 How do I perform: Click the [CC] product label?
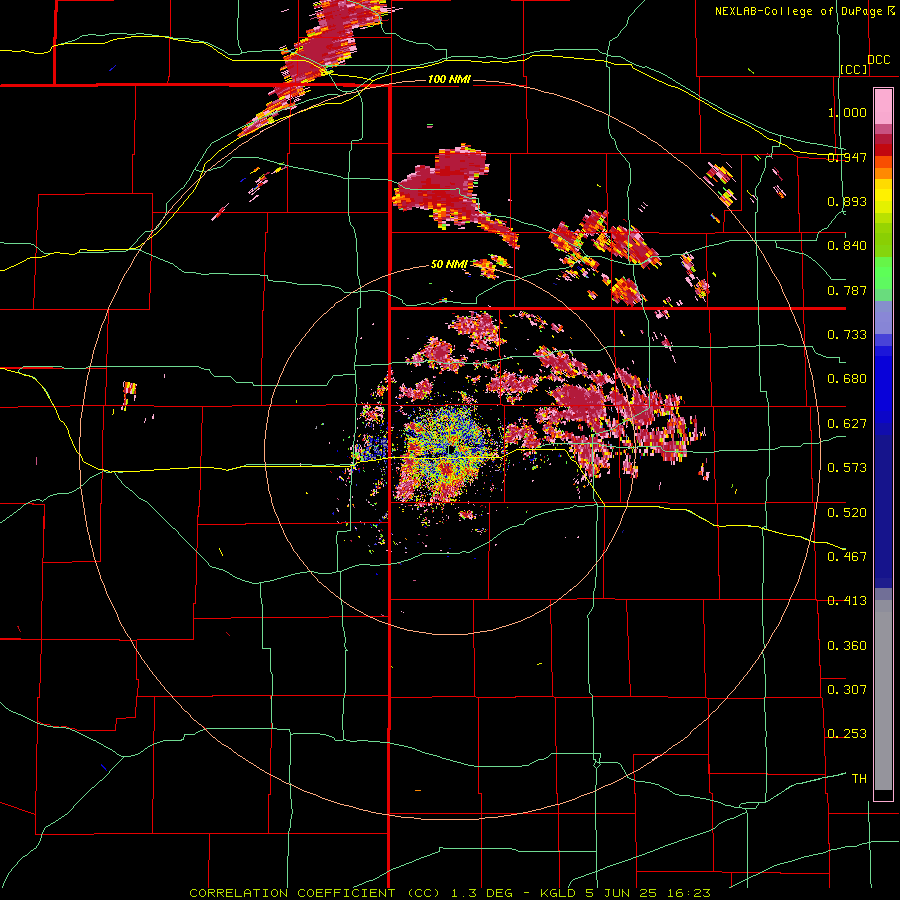[x=854, y=69]
